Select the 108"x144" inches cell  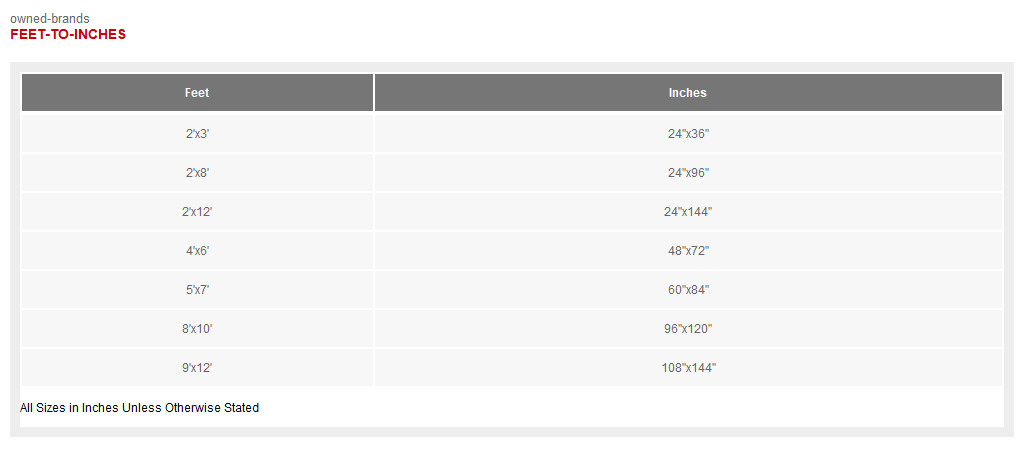click(688, 368)
